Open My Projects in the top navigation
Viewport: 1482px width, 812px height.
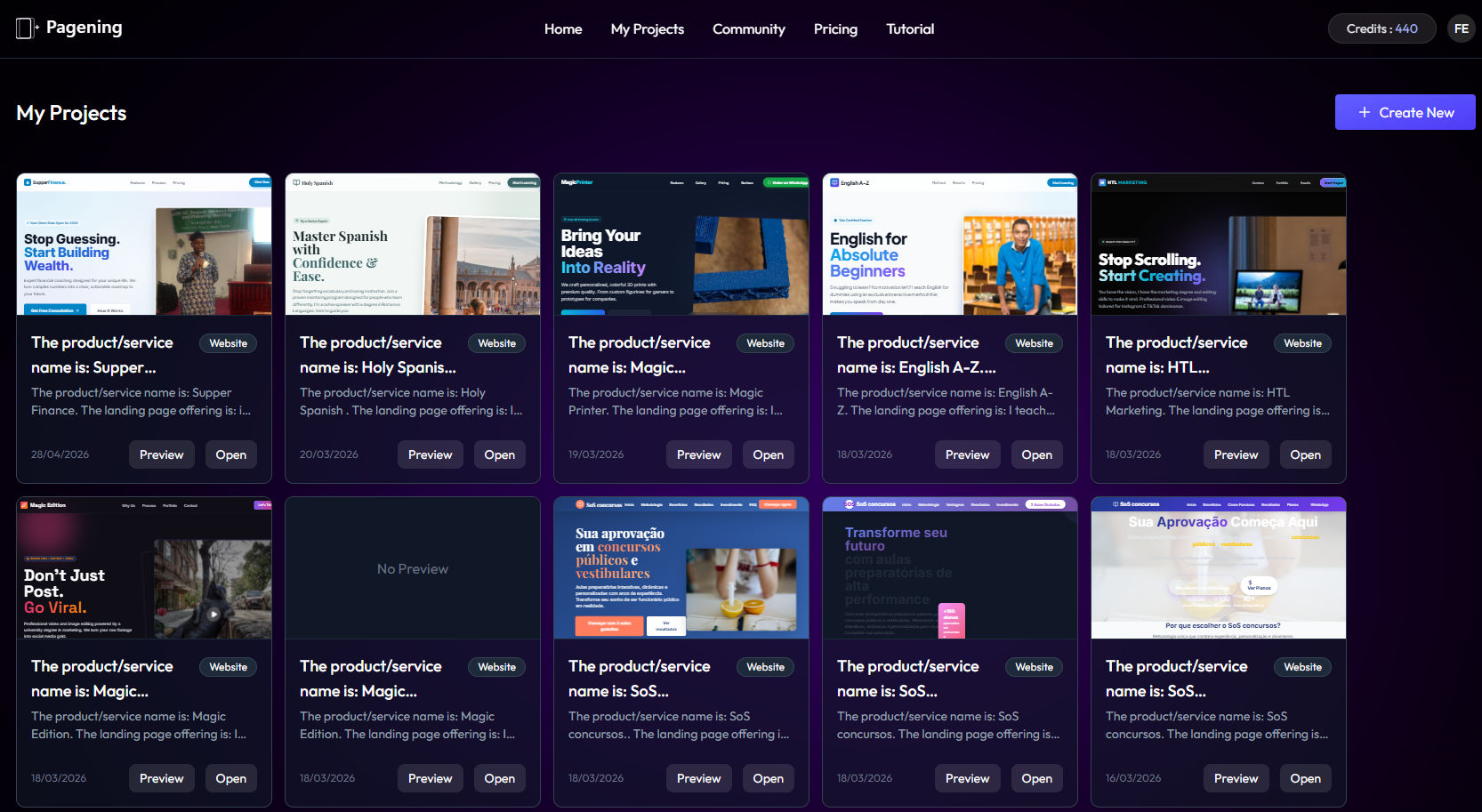pyautogui.click(x=648, y=28)
